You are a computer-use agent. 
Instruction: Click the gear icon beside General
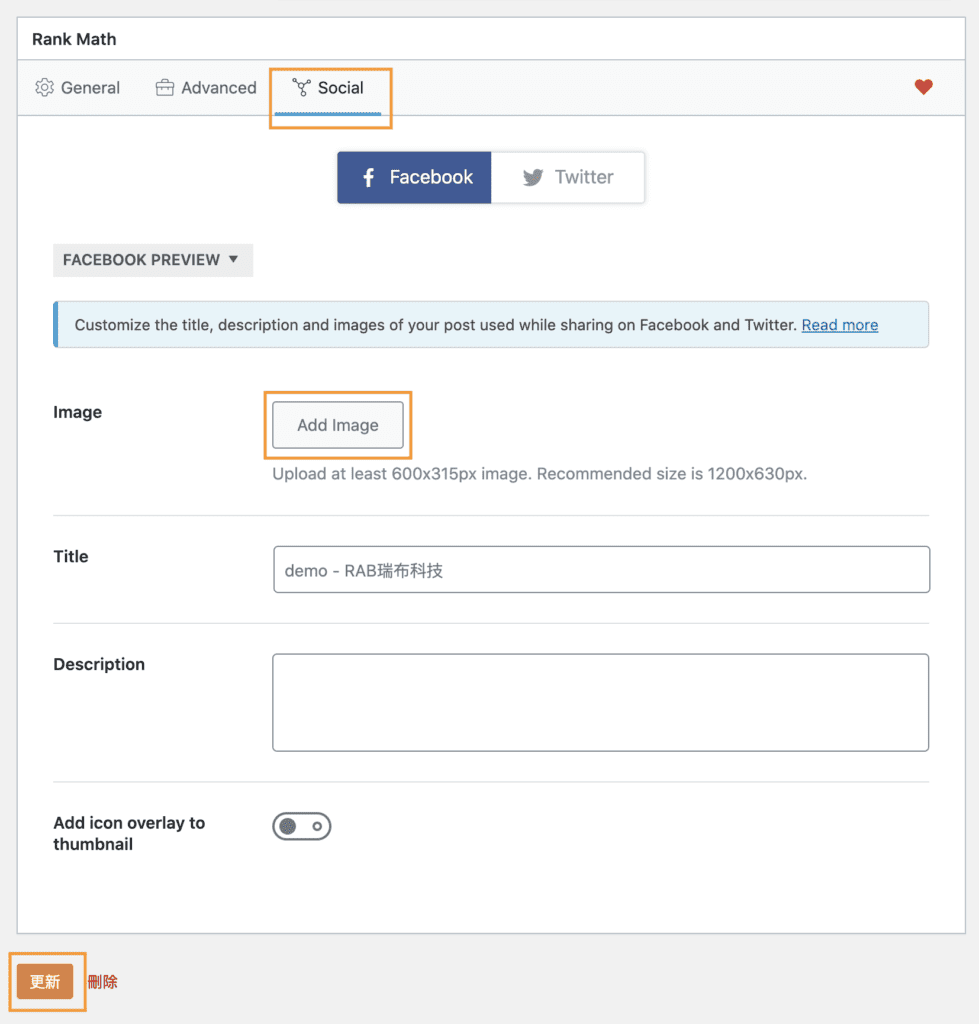[44, 88]
